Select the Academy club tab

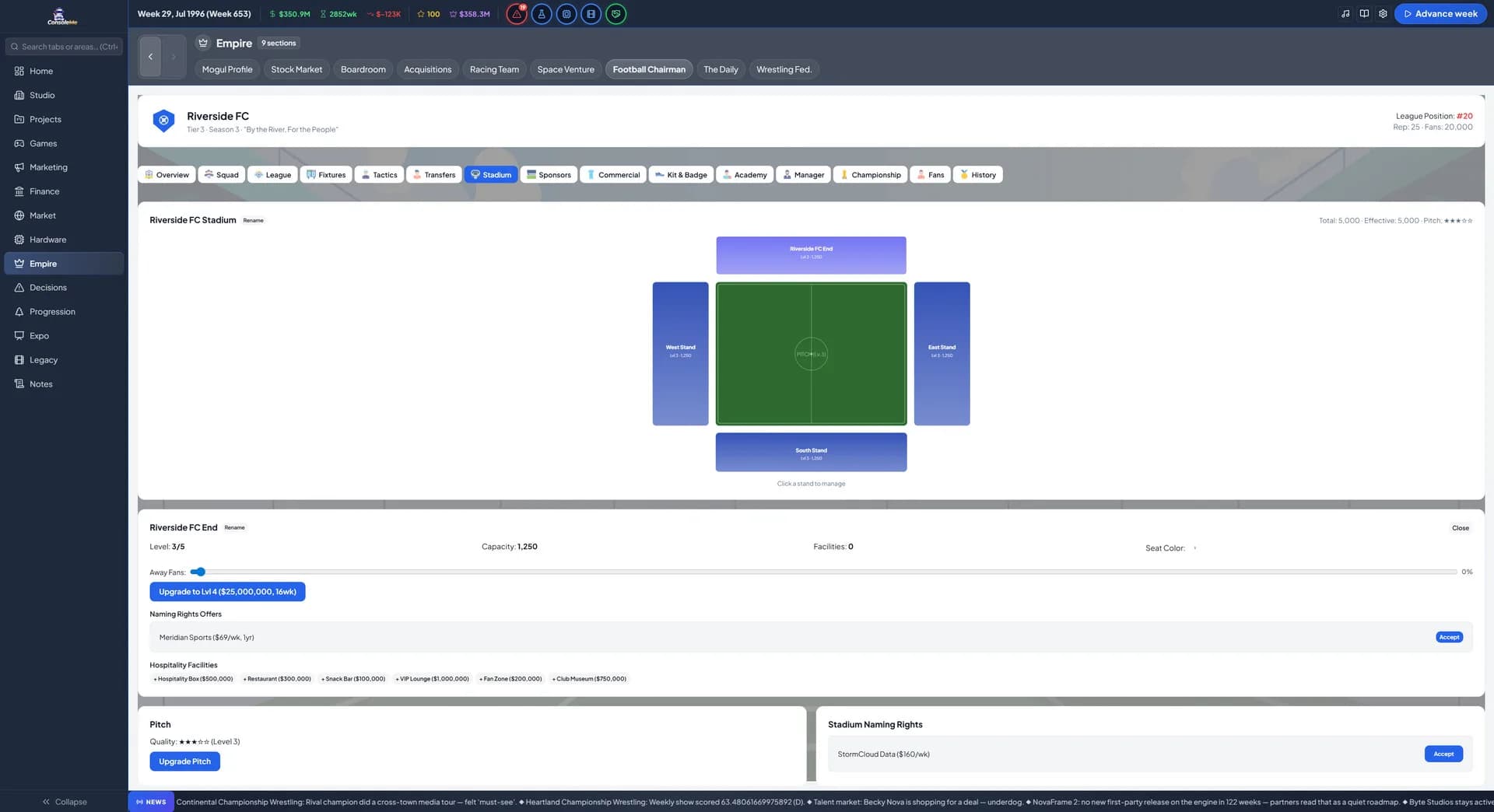[745, 175]
